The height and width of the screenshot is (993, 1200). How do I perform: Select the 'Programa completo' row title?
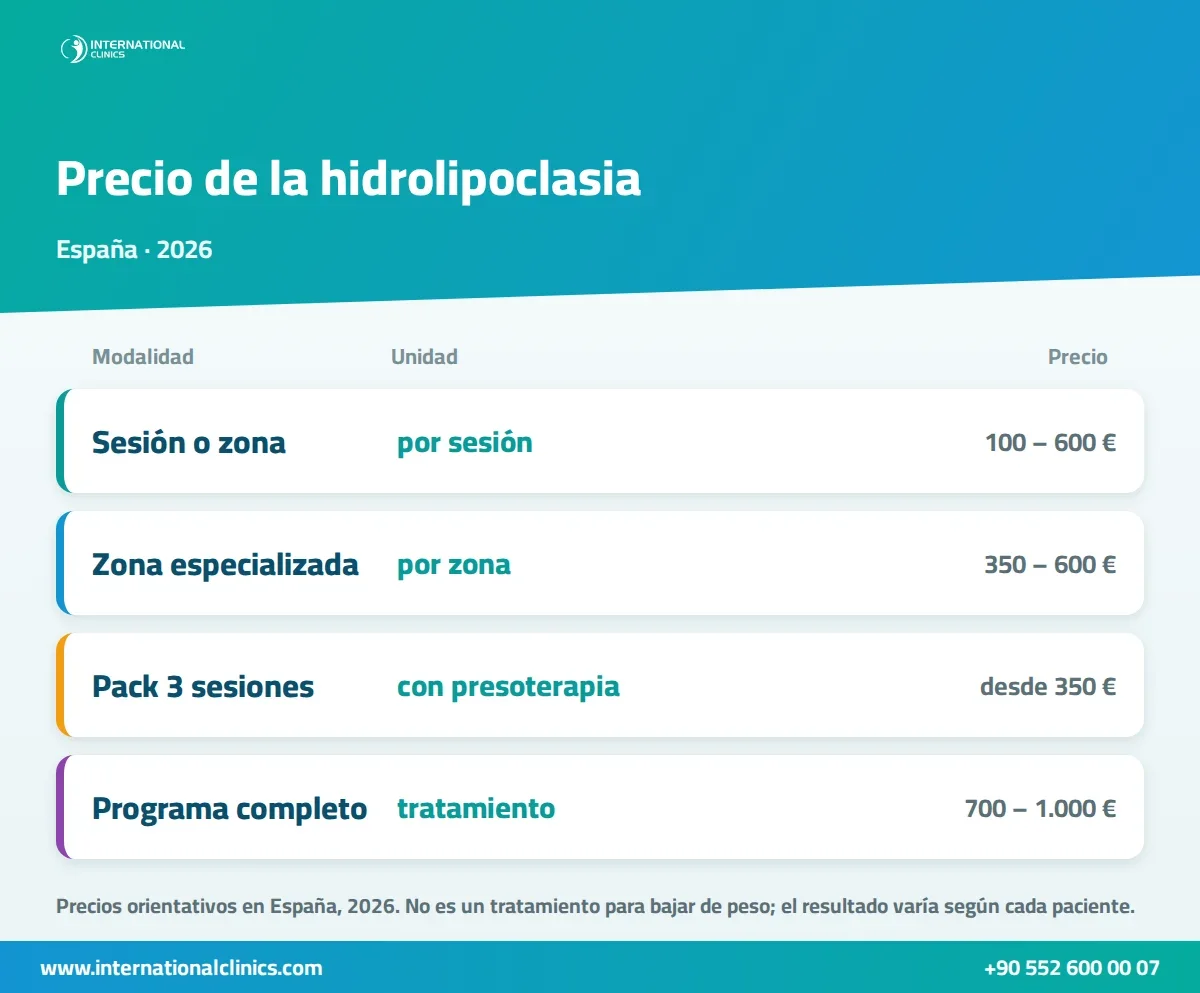[230, 809]
